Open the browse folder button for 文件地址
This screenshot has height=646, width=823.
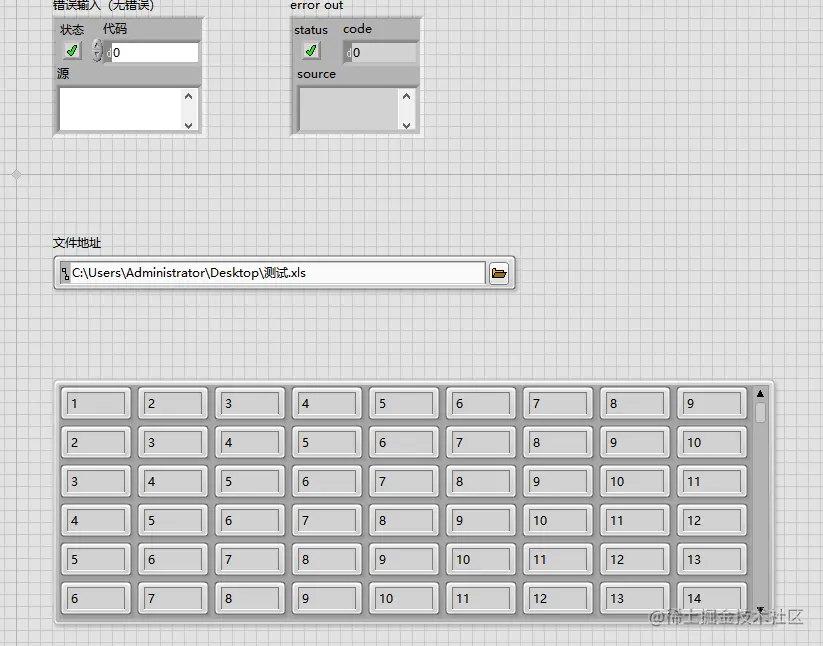click(x=499, y=273)
